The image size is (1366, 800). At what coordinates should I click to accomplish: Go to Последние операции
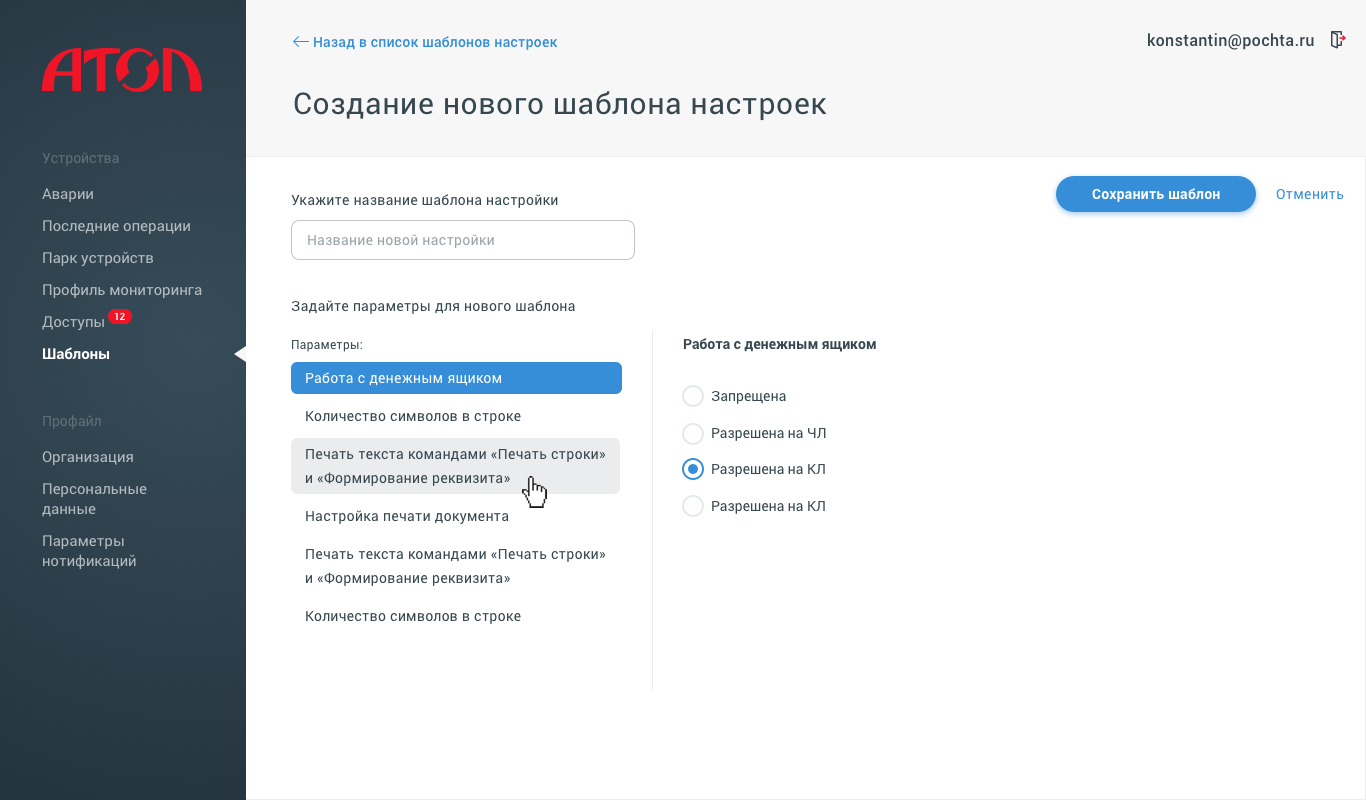pyautogui.click(x=116, y=226)
